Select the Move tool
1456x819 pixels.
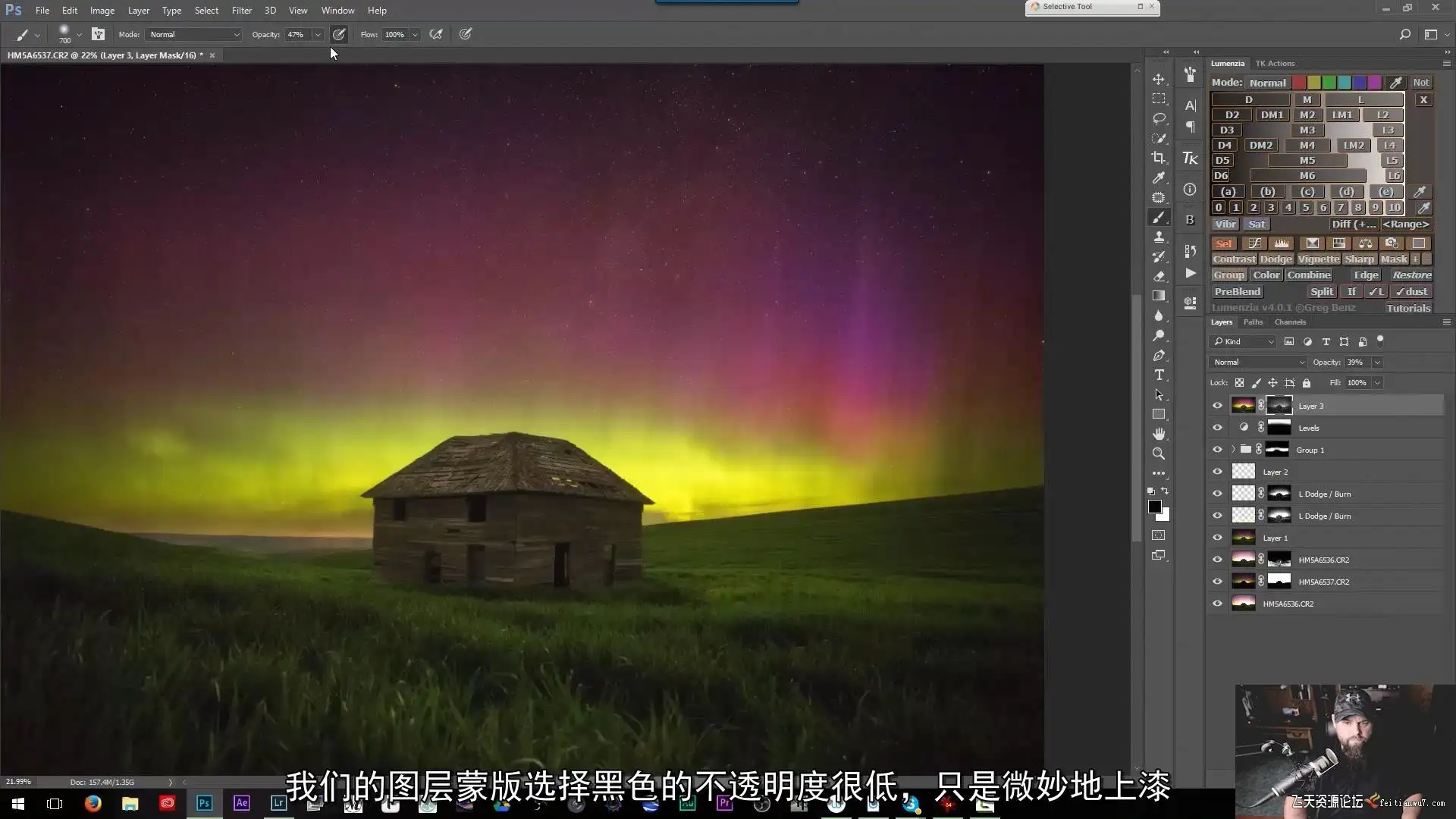1159,79
